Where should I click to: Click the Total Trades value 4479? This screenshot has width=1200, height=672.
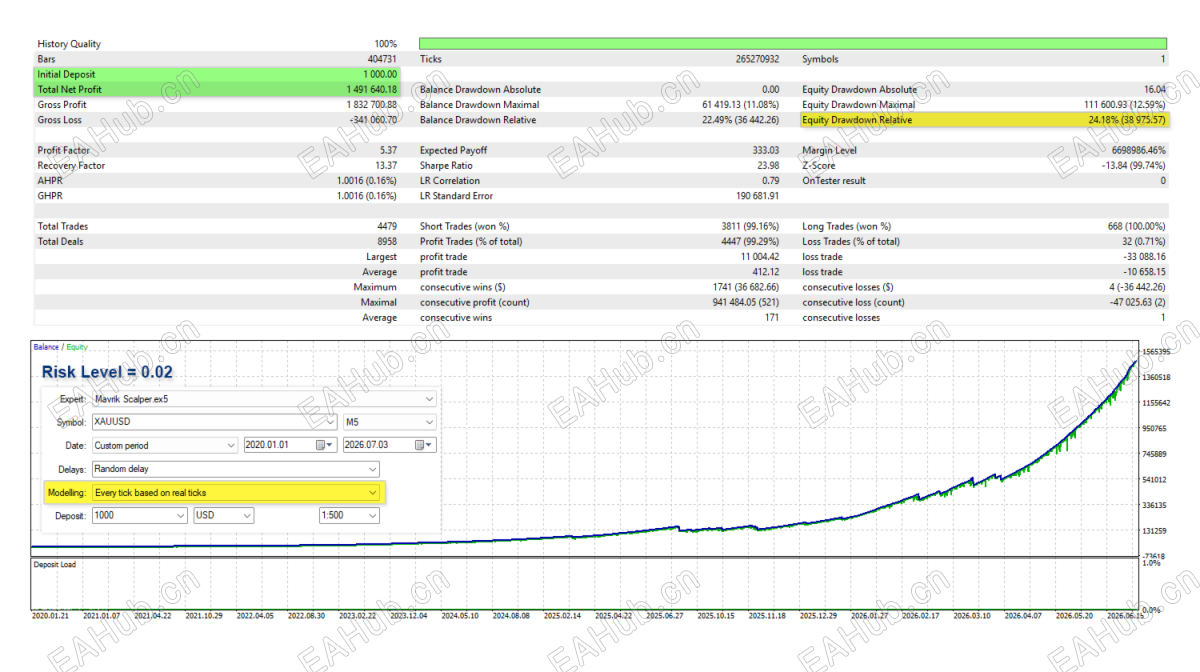[386, 226]
